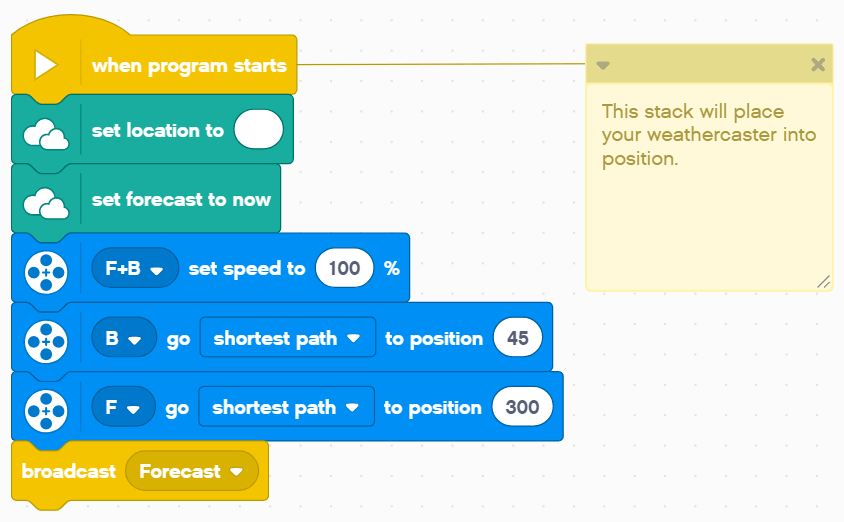
Task: Click the cloud icon on set location block
Action: pos(46,131)
